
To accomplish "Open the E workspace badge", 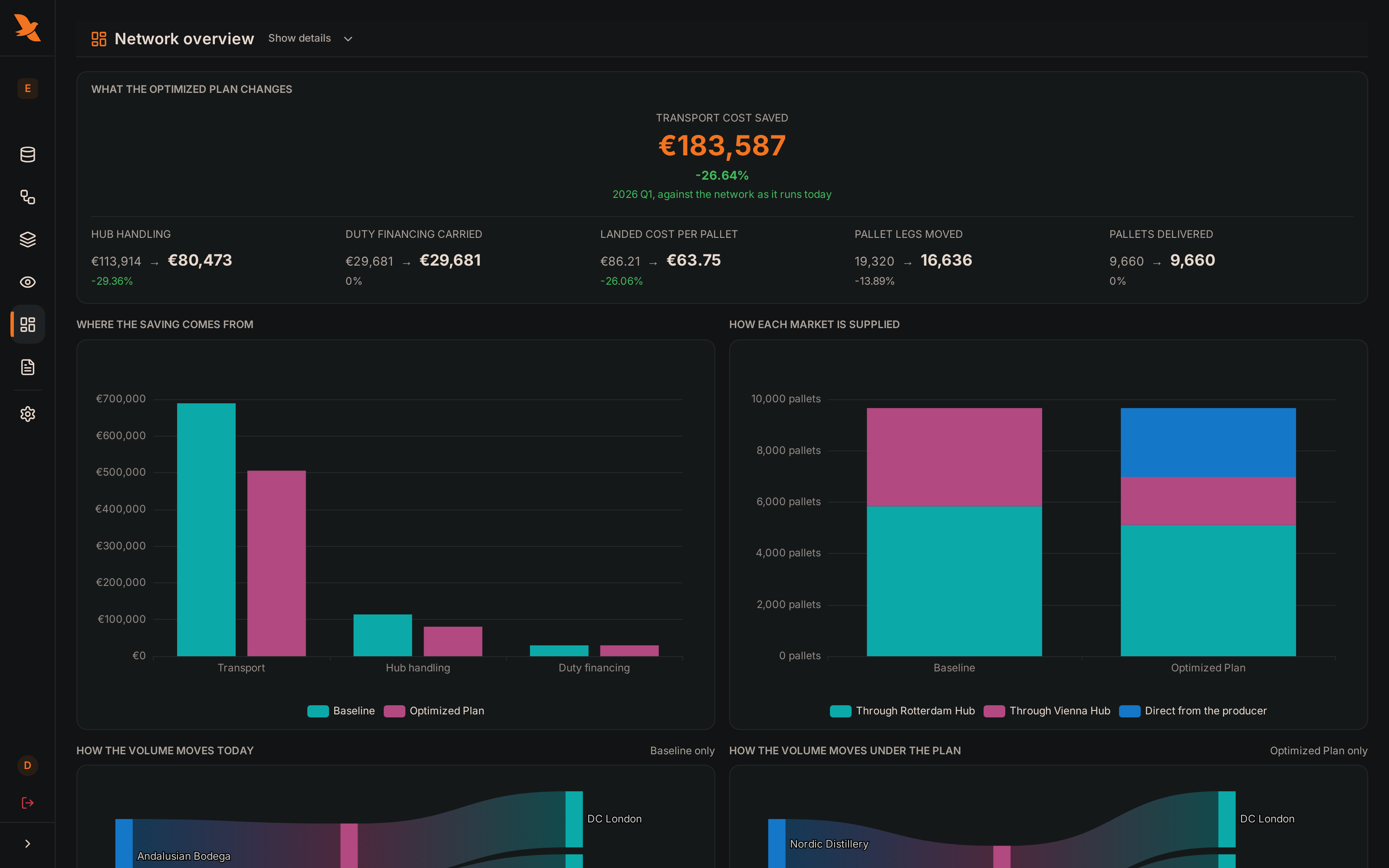I will click(x=27, y=89).
